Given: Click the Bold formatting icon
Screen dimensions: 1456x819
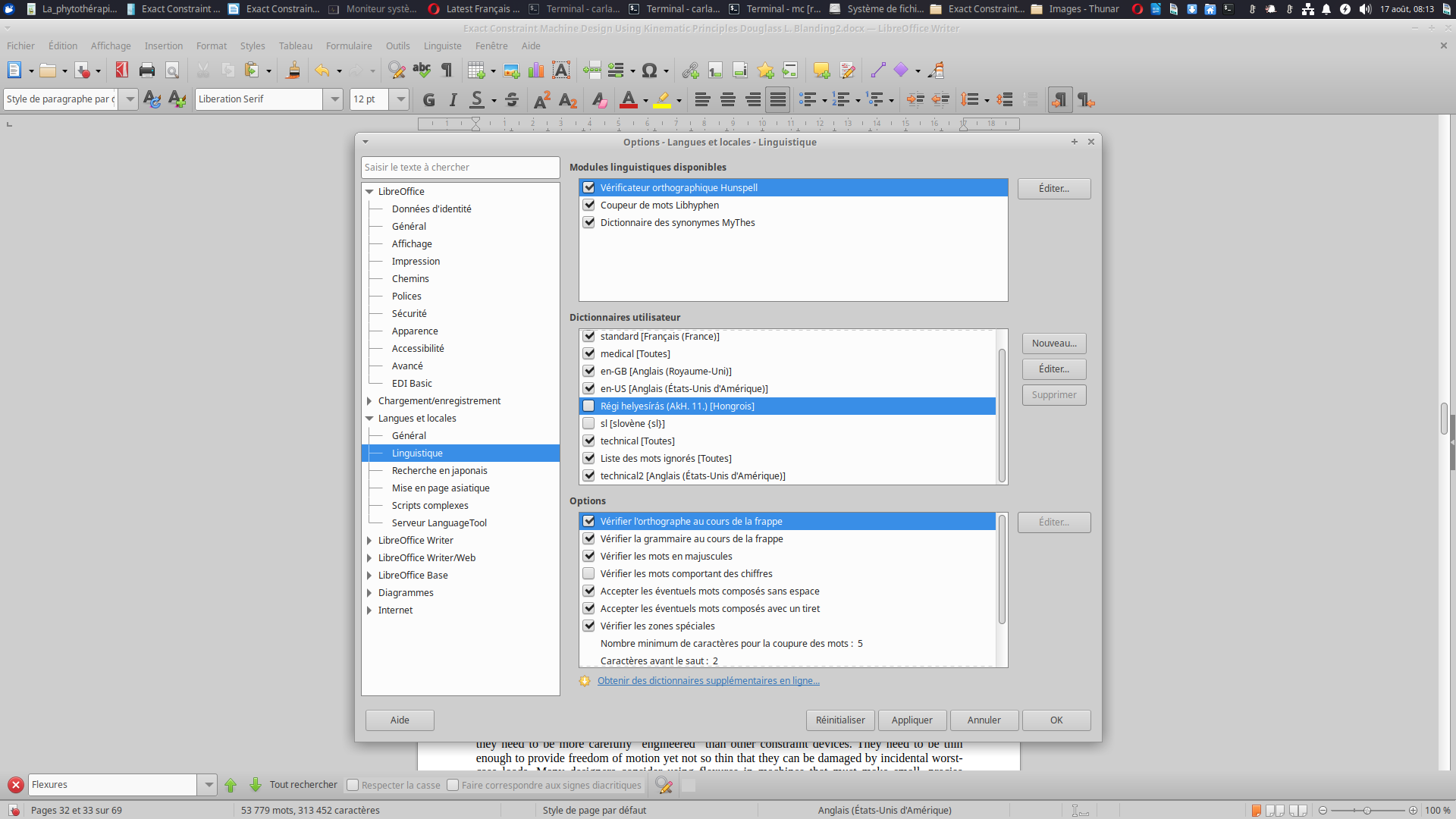Looking at the screenshot, I should (428, 99).
